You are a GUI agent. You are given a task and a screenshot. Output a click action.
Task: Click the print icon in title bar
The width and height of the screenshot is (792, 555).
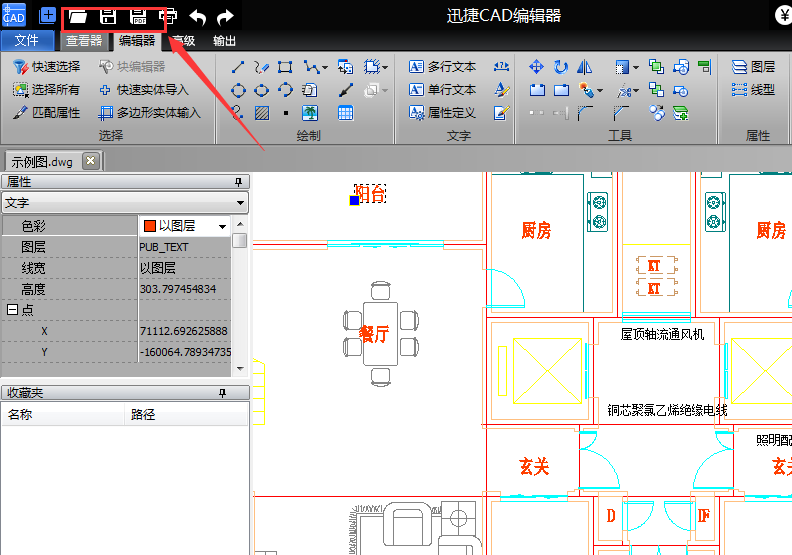pos(168,17)
